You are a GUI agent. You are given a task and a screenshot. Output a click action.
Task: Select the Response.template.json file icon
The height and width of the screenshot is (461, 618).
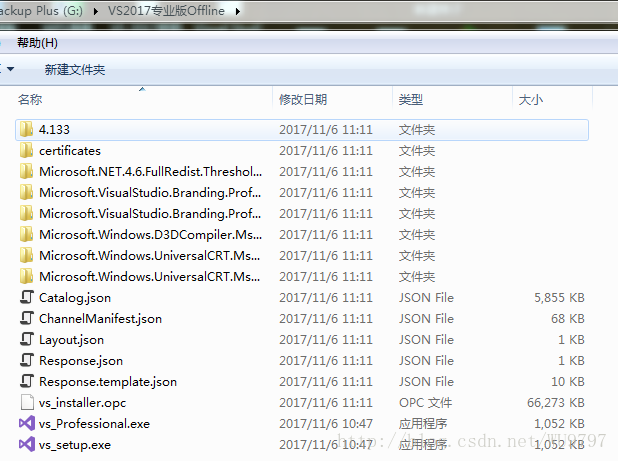[27, 381]
